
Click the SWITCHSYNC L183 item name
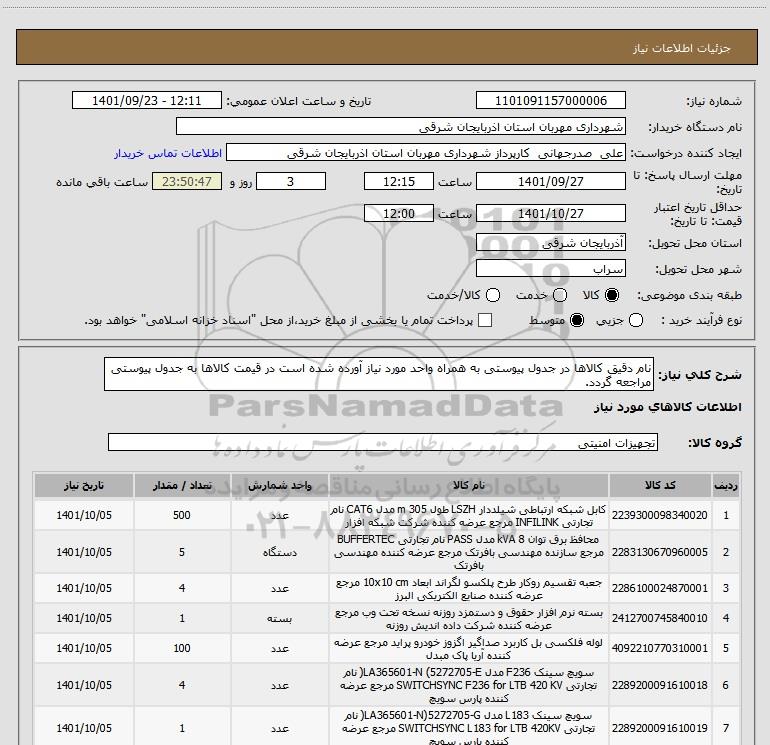(x=468, y=728)
